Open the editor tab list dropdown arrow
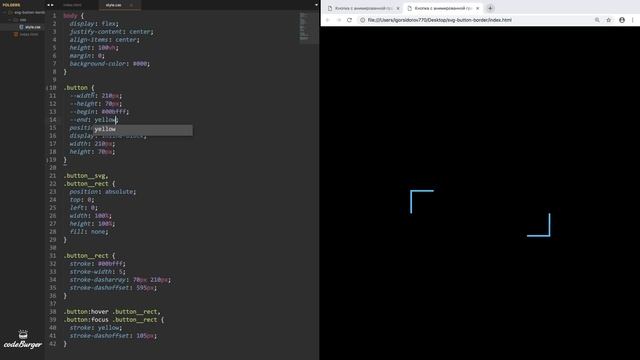 coord(316,5)
